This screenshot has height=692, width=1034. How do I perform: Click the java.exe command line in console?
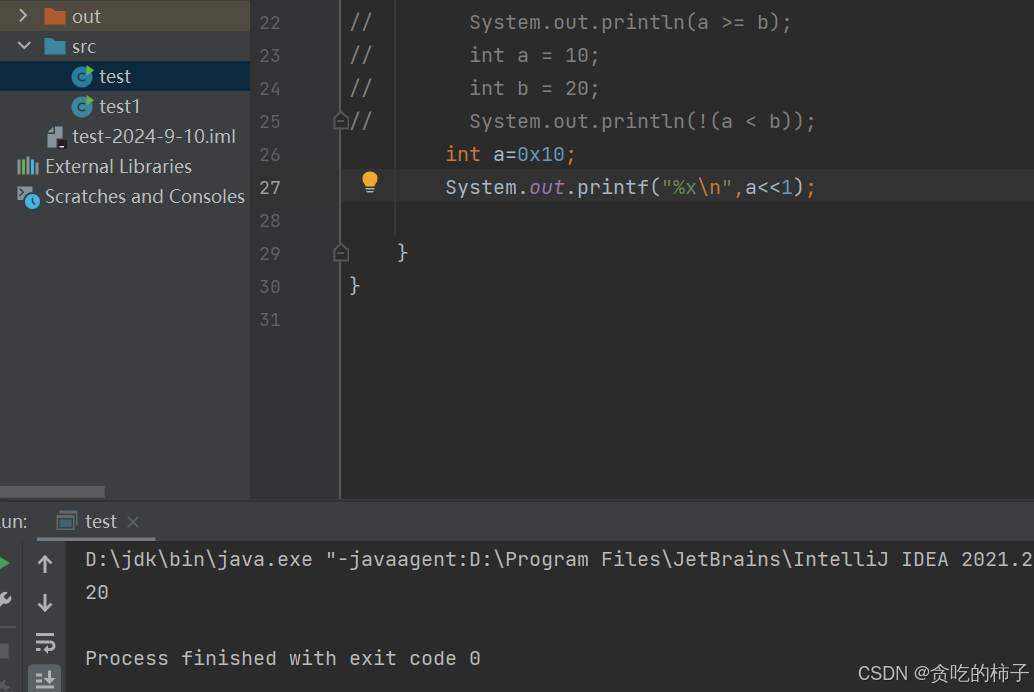tap(559, 559)
